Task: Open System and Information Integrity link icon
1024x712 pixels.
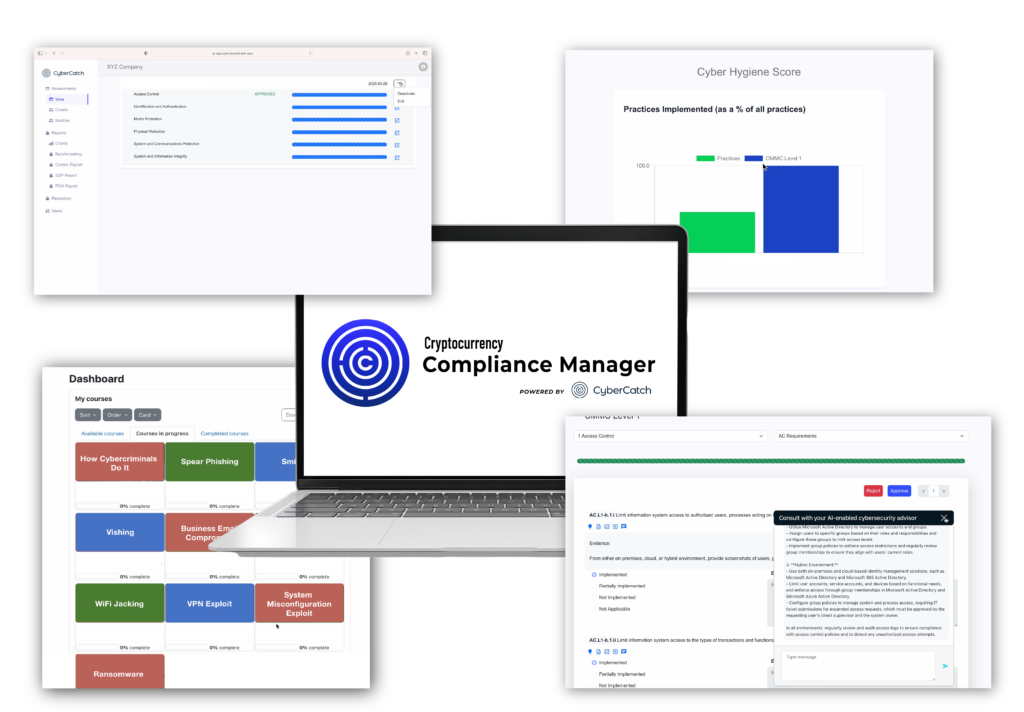Action: (397, 157)
